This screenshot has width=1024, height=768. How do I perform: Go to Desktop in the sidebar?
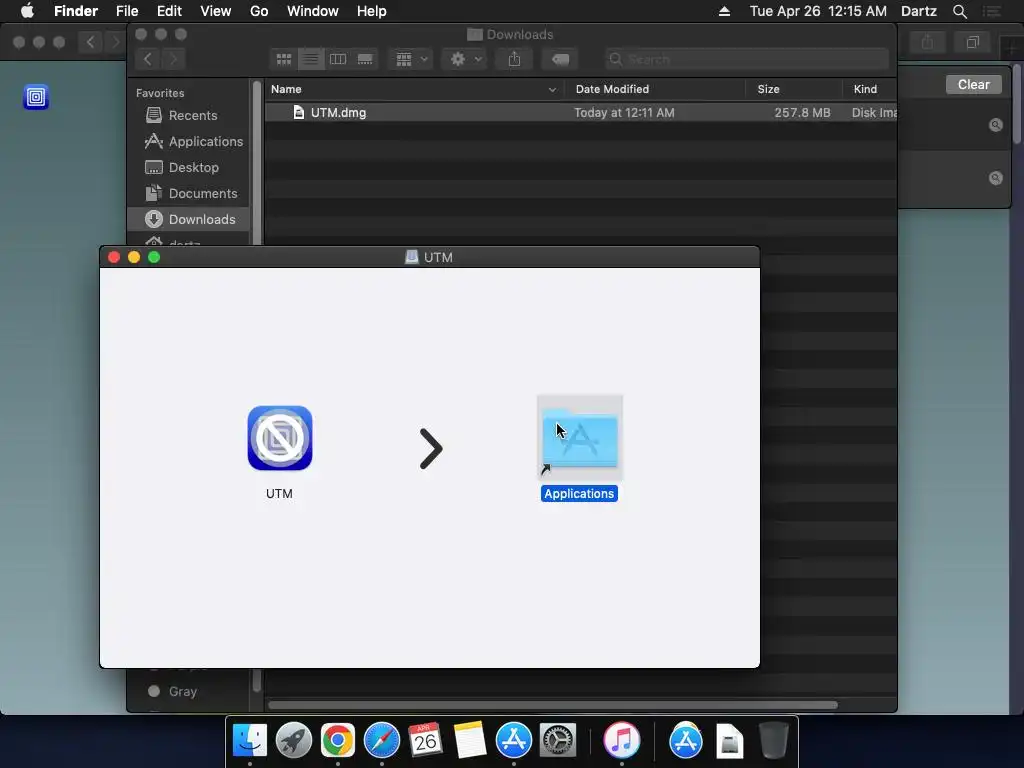(182, 168)
